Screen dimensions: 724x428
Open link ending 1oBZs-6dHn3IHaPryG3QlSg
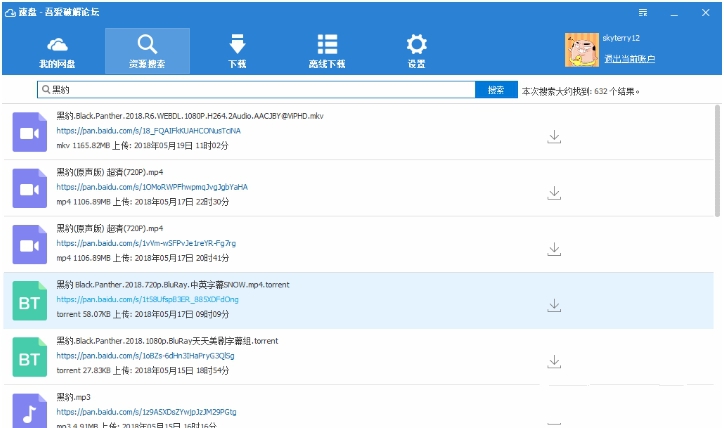[145, 356]
